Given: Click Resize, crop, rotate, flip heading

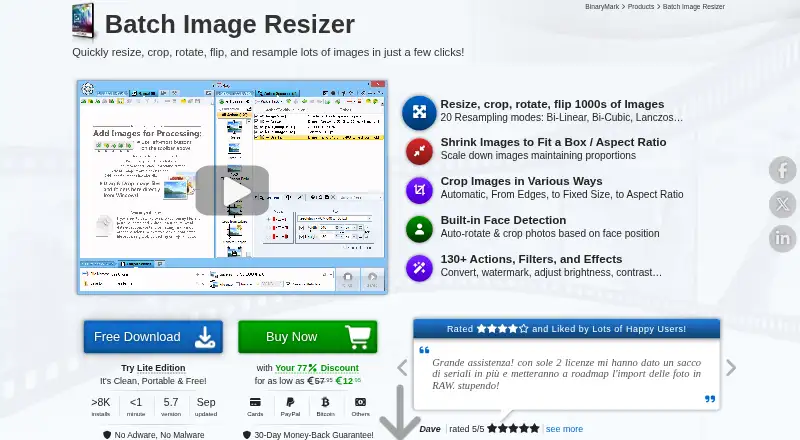Looking at the screenshot, I should (553, 104).
